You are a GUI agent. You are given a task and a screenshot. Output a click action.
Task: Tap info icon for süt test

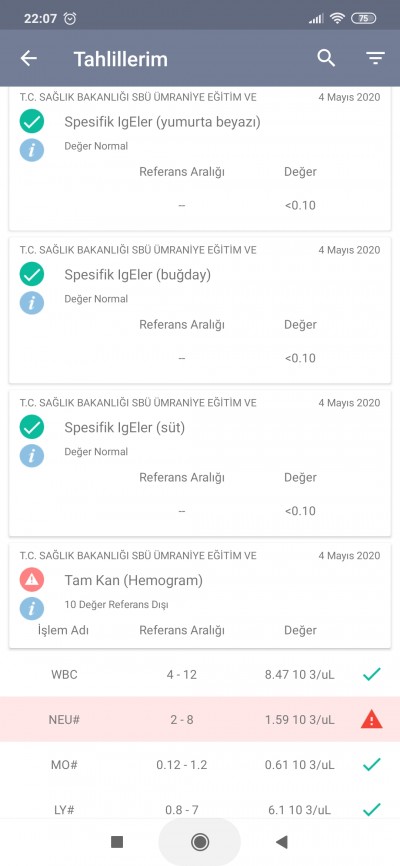click(x=32, y=456)
